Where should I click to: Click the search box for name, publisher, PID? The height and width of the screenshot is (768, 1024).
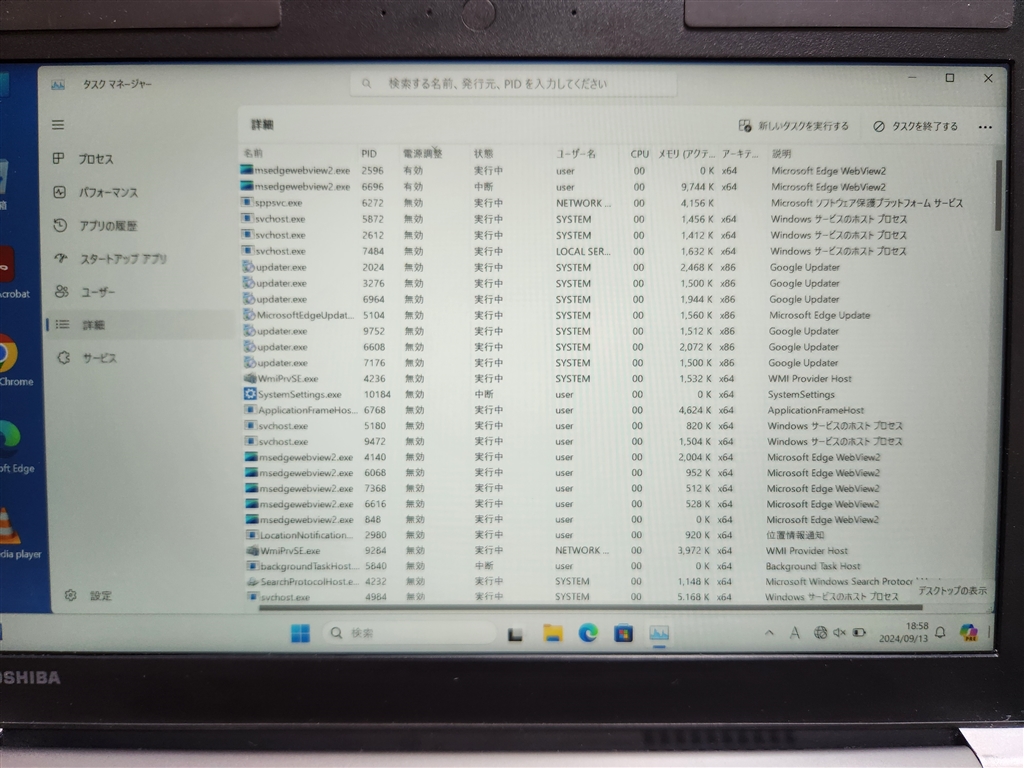click(x=513, y=84)
